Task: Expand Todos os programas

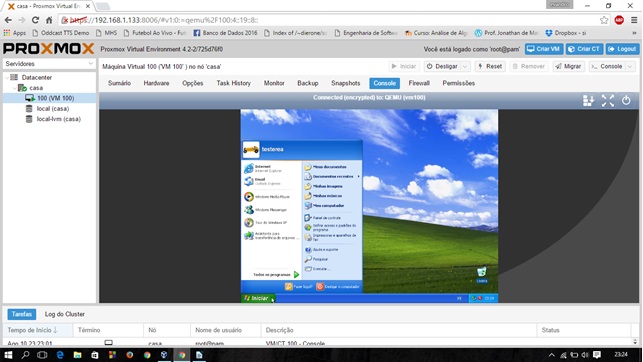Action: (276, 275)
